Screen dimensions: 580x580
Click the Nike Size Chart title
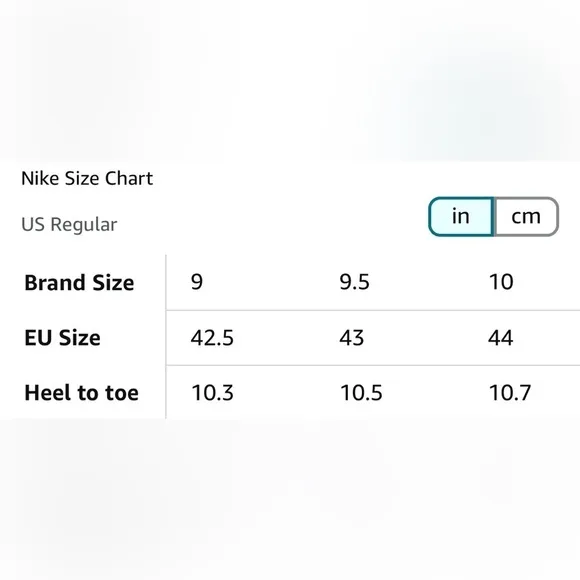87,178
